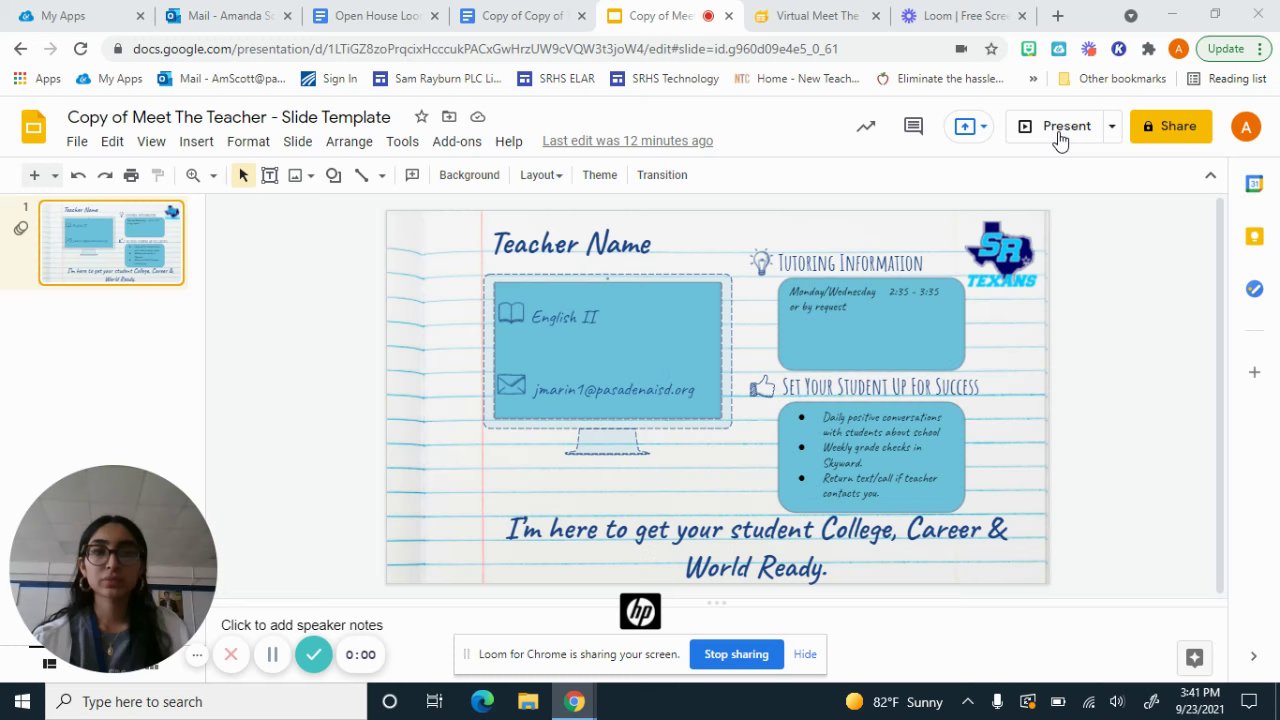Open the present to meeting dropdown arrow
The image size is (1280, 720).
[x=984, y=126]
